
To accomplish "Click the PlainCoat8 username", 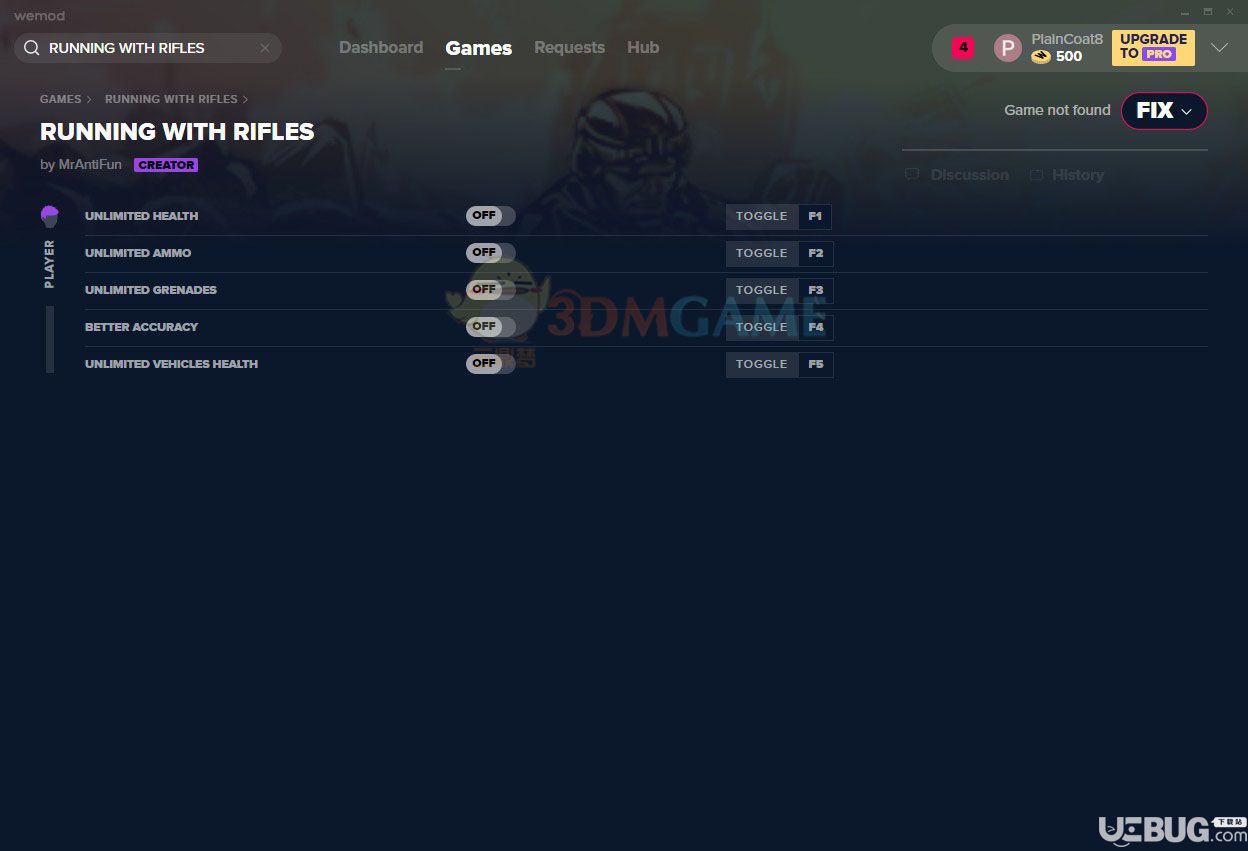I will (x=1067, y=39).
